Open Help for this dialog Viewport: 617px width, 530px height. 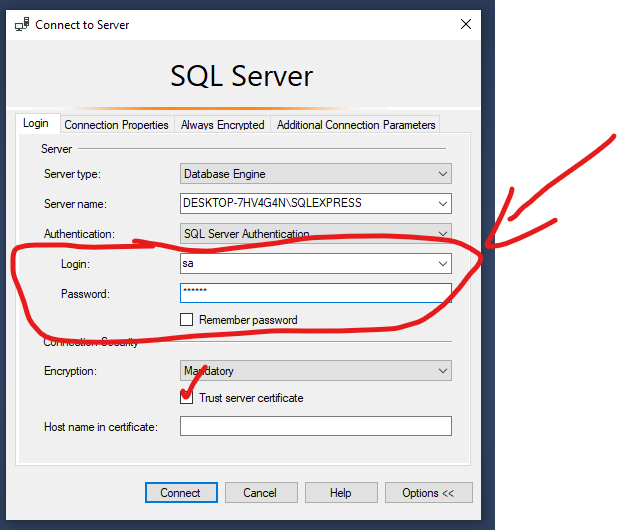pyautogui.click(x=341, y=493)
